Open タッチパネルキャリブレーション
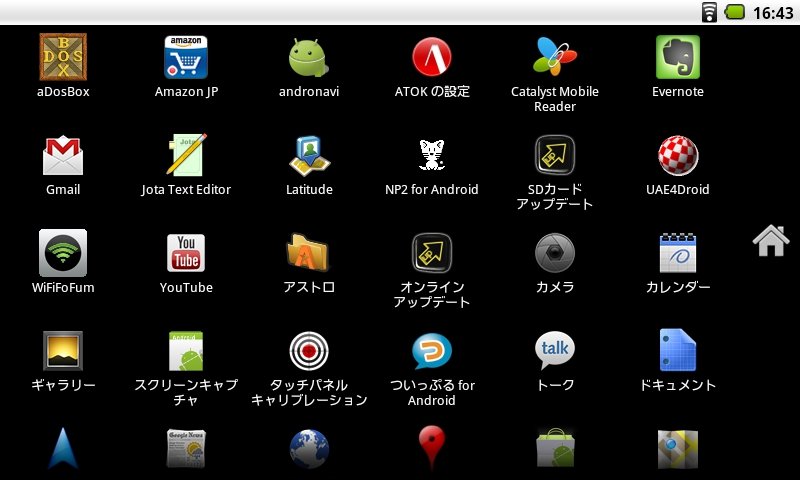 [x=309, y=351]
